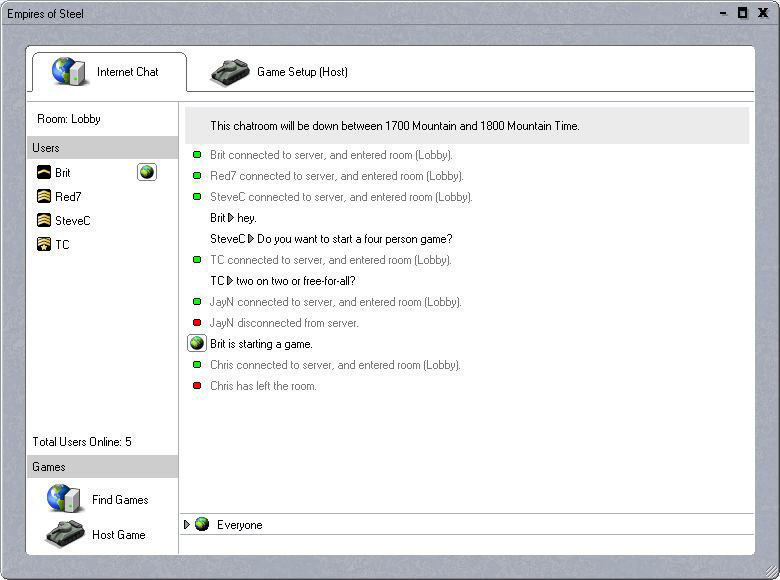Choose the Everyone recipient label

coord(240,525)
